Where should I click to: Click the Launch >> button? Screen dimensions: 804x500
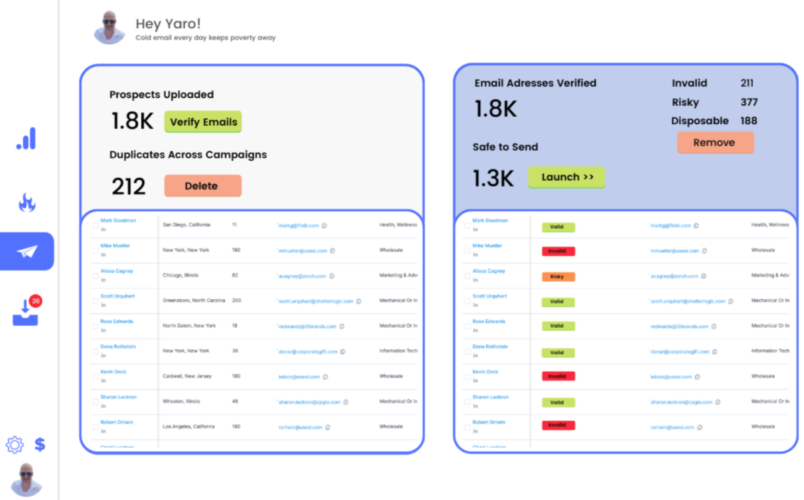[567, 177]
